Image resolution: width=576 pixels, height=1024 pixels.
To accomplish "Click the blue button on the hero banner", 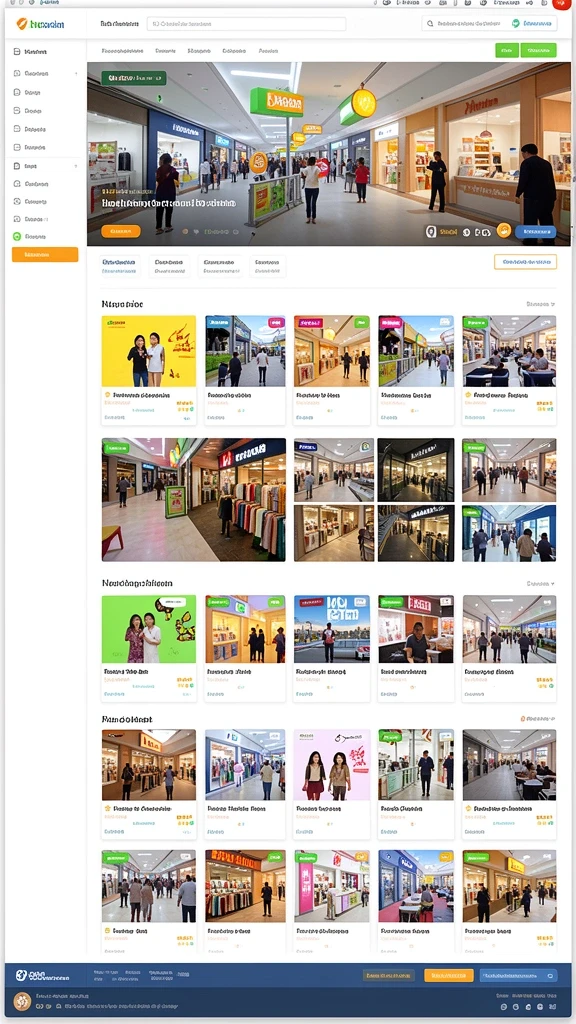I will pyautogui.click(x=536, y=231).
